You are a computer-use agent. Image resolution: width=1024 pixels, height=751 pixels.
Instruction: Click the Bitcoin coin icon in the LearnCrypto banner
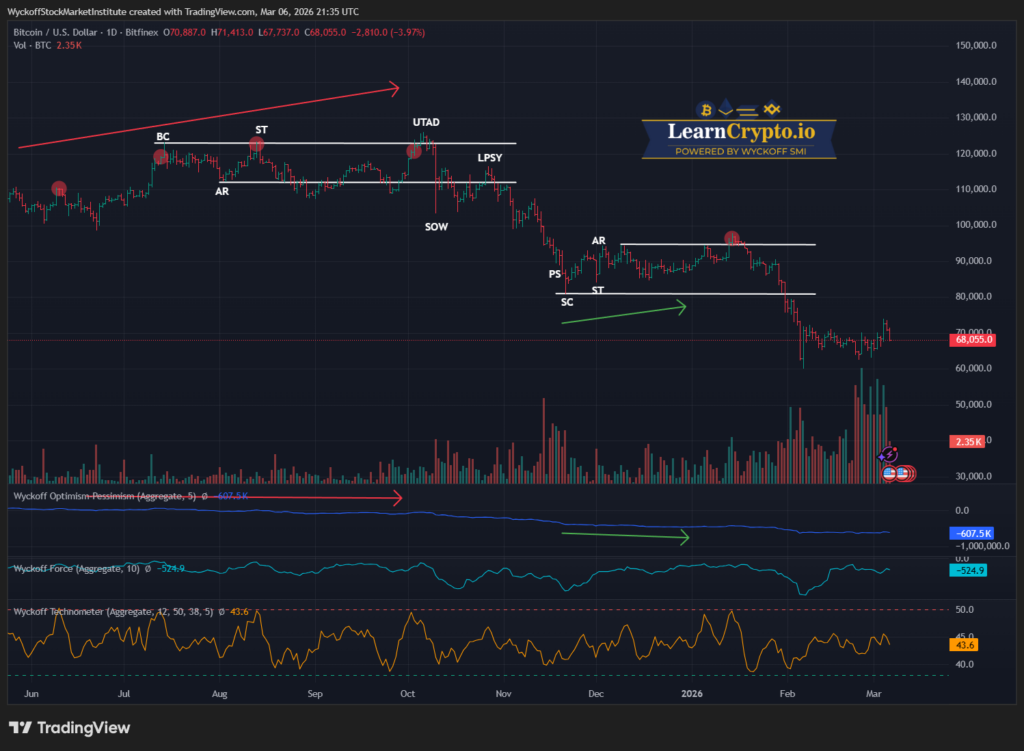(707, 109)
